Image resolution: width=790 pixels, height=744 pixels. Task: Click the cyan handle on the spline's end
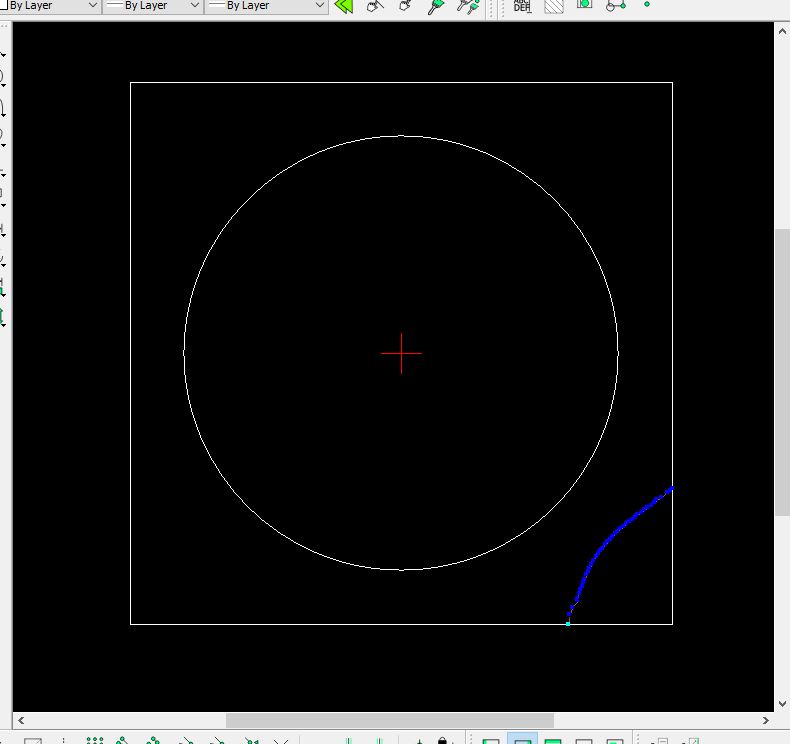(x=568, y=624)
